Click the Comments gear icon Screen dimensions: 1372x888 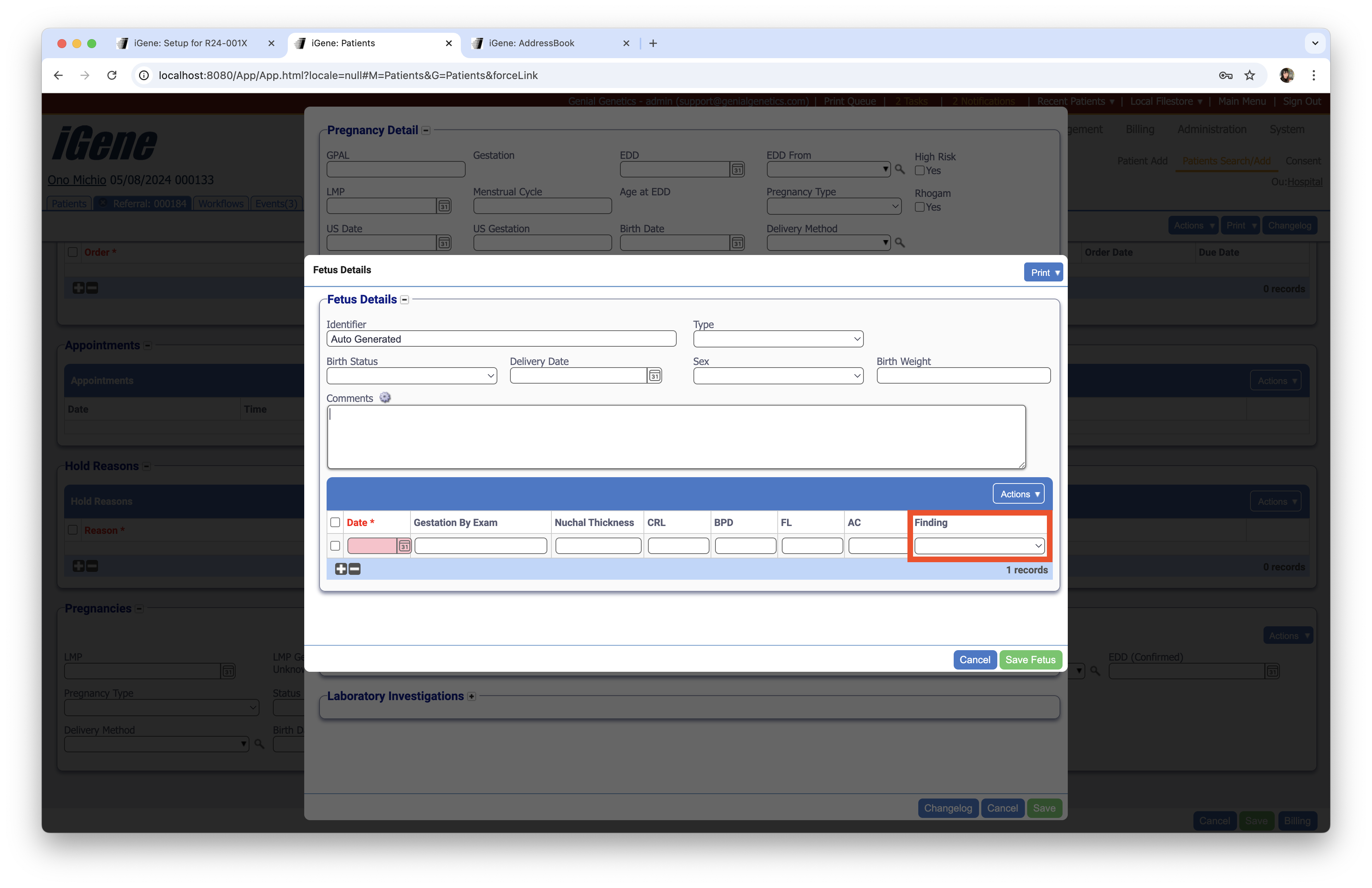click(384, 398)
